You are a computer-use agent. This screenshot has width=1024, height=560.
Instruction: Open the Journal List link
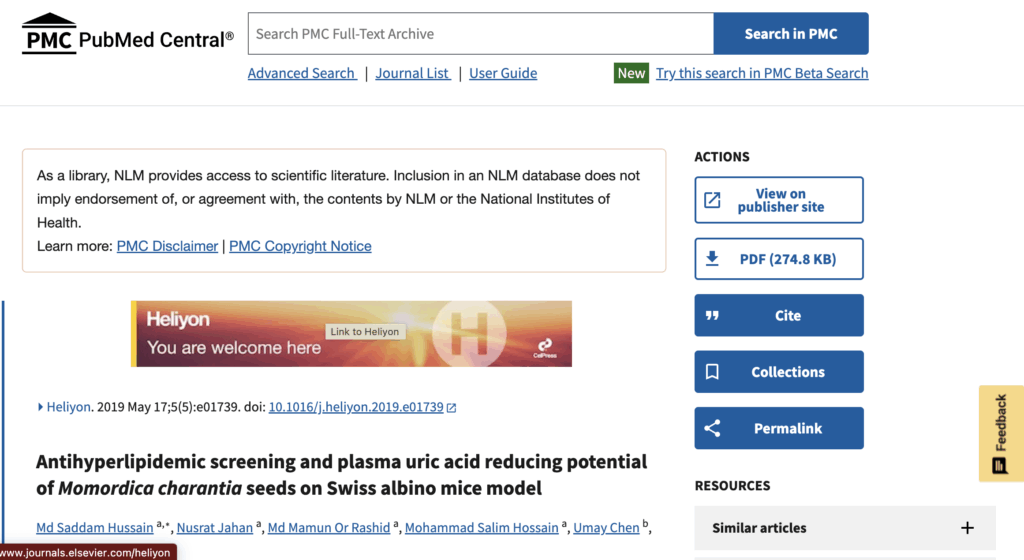coord(412,73)
